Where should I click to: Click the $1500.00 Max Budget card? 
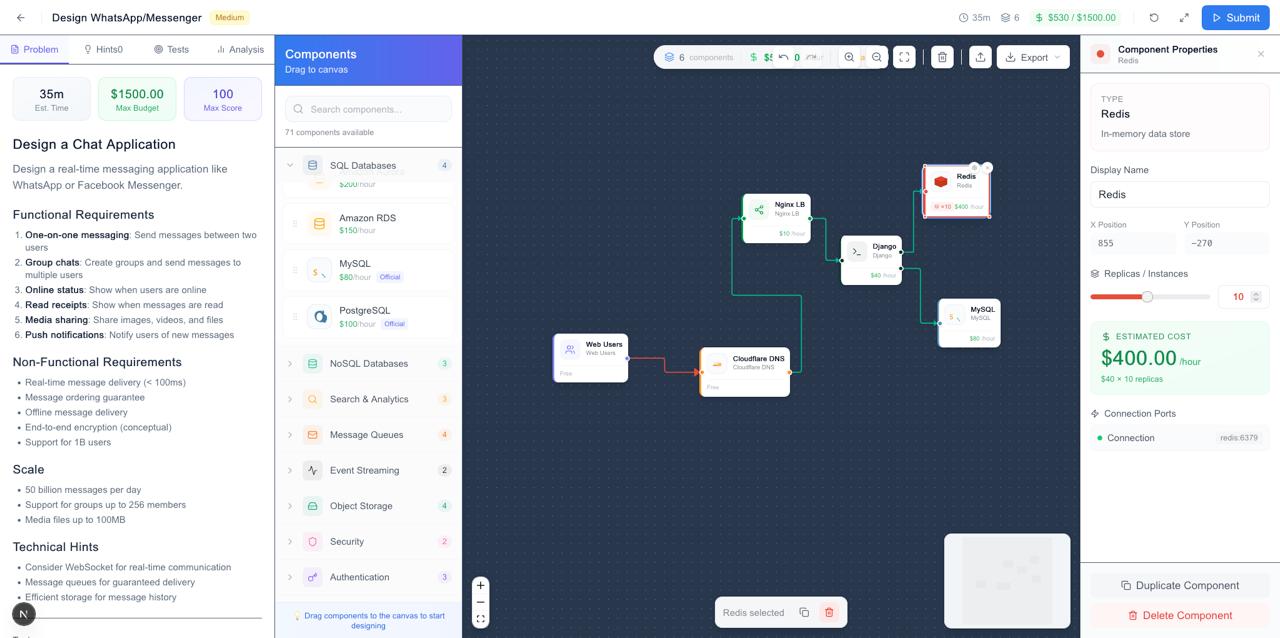137,99
